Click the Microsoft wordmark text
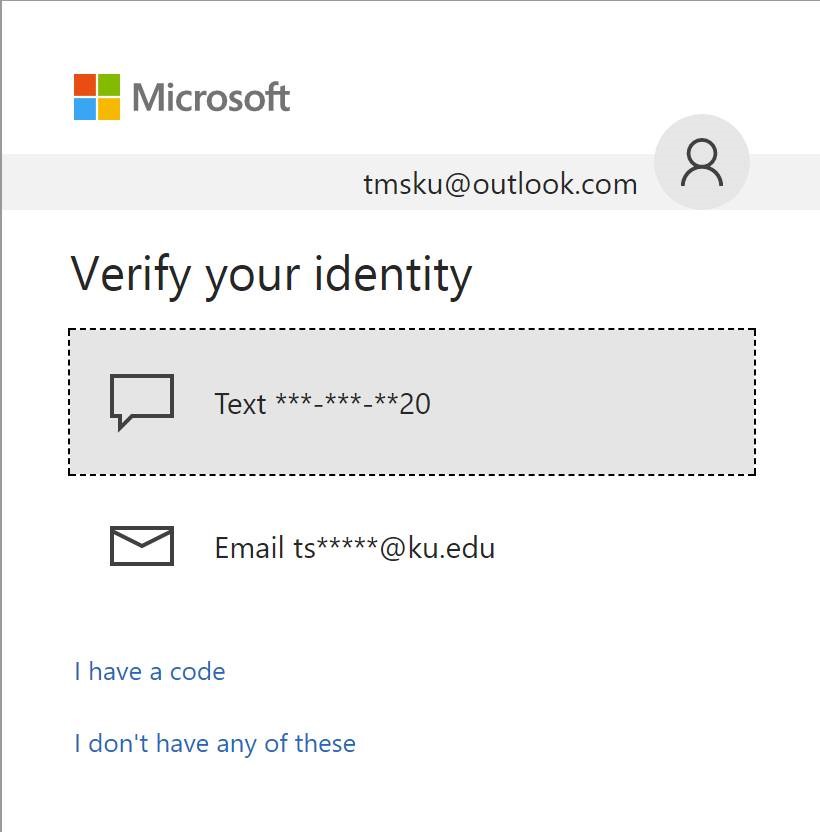The height and width of the screenshot is (832, 820). [x=211, y=98]
